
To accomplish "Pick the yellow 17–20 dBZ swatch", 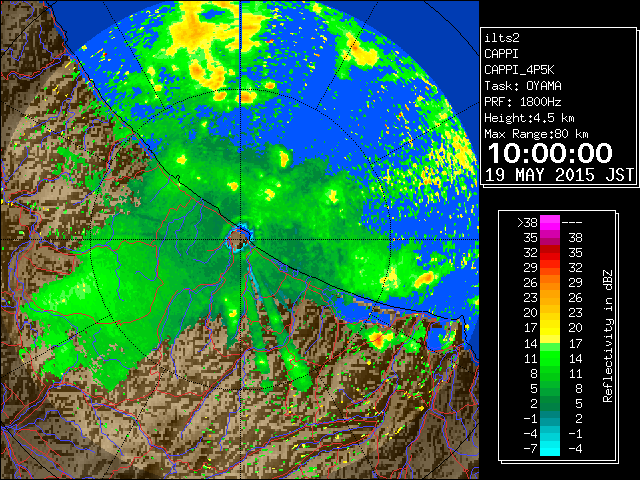I will point(550,328).
